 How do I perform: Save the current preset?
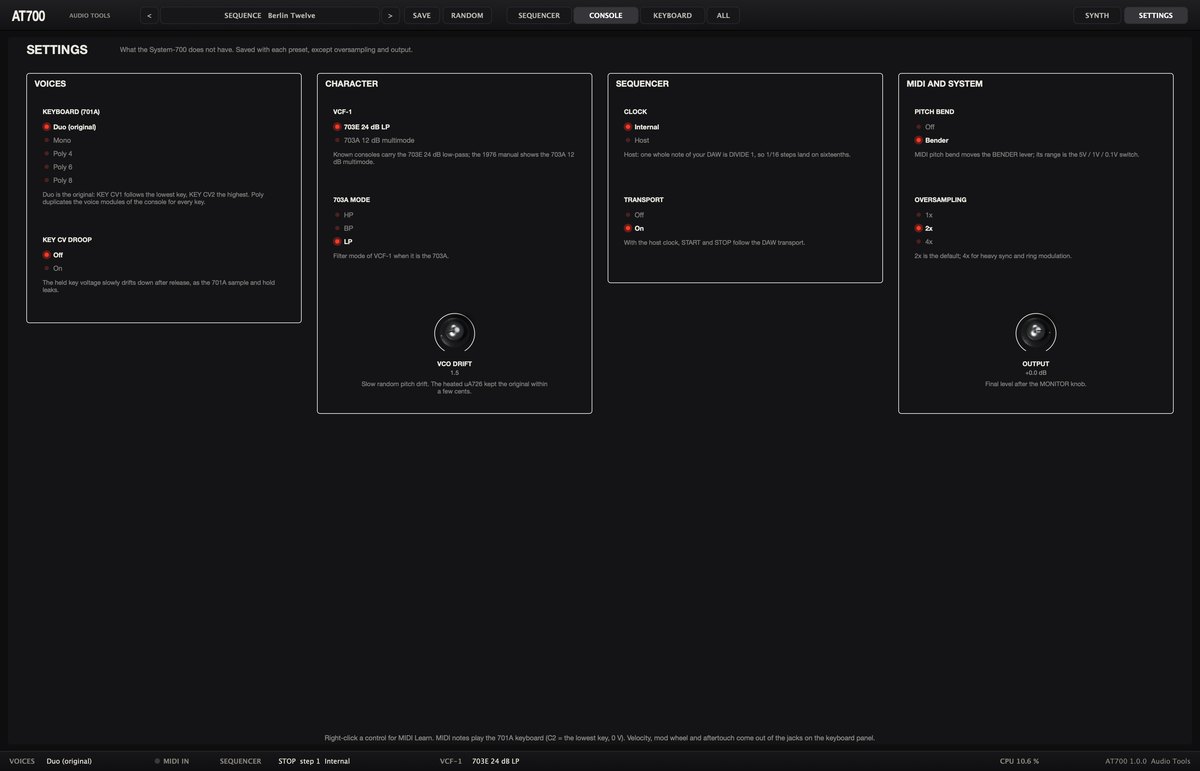click(422, 15)
